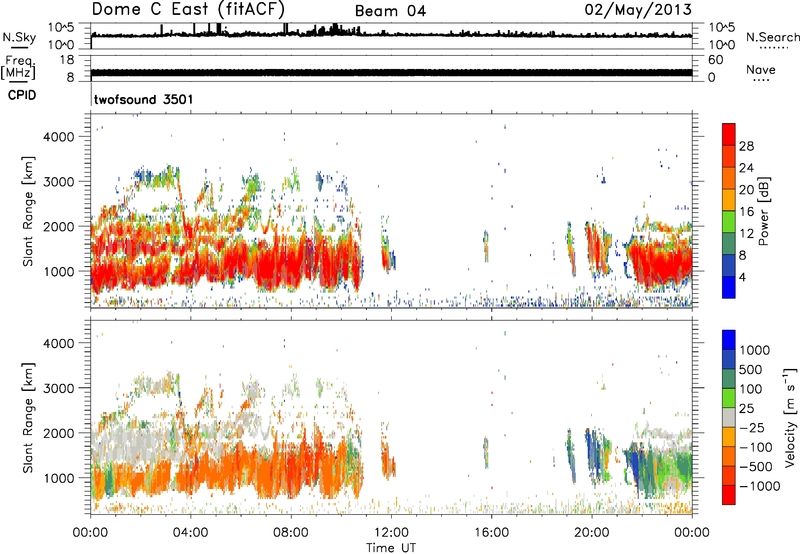800x554 pixels.
Task: Click the "12:00" time axis label
Action: tap(391, 533)
